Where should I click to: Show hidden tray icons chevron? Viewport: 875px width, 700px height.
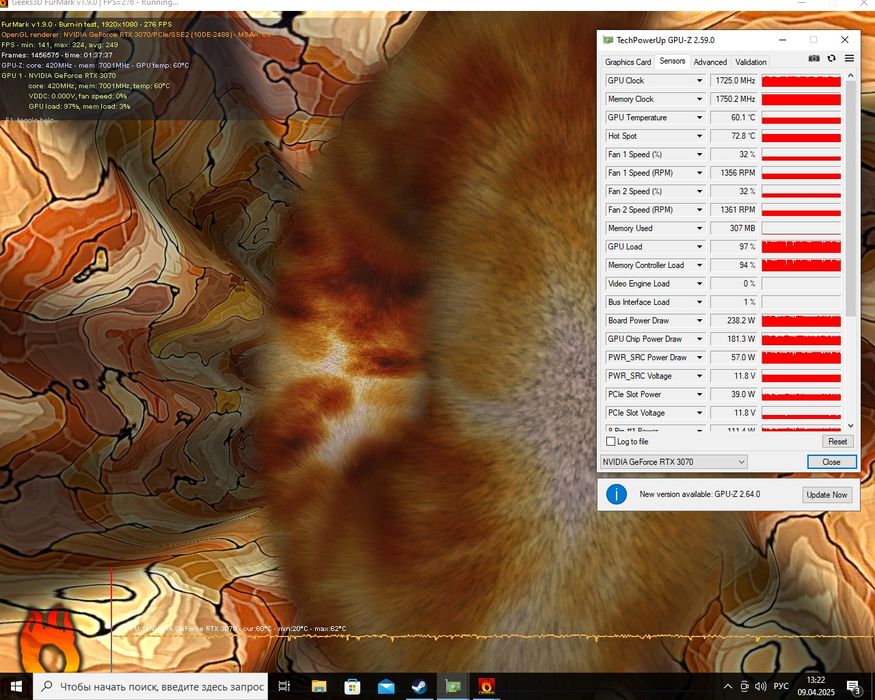(728, 687)
